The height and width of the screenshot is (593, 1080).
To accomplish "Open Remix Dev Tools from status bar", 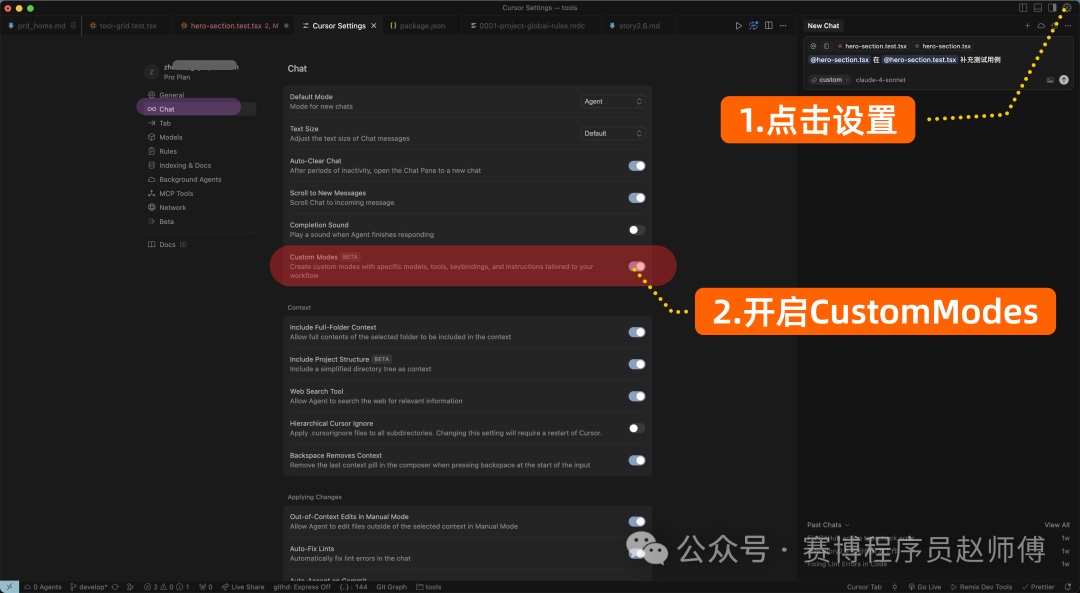I will [982, 587].
